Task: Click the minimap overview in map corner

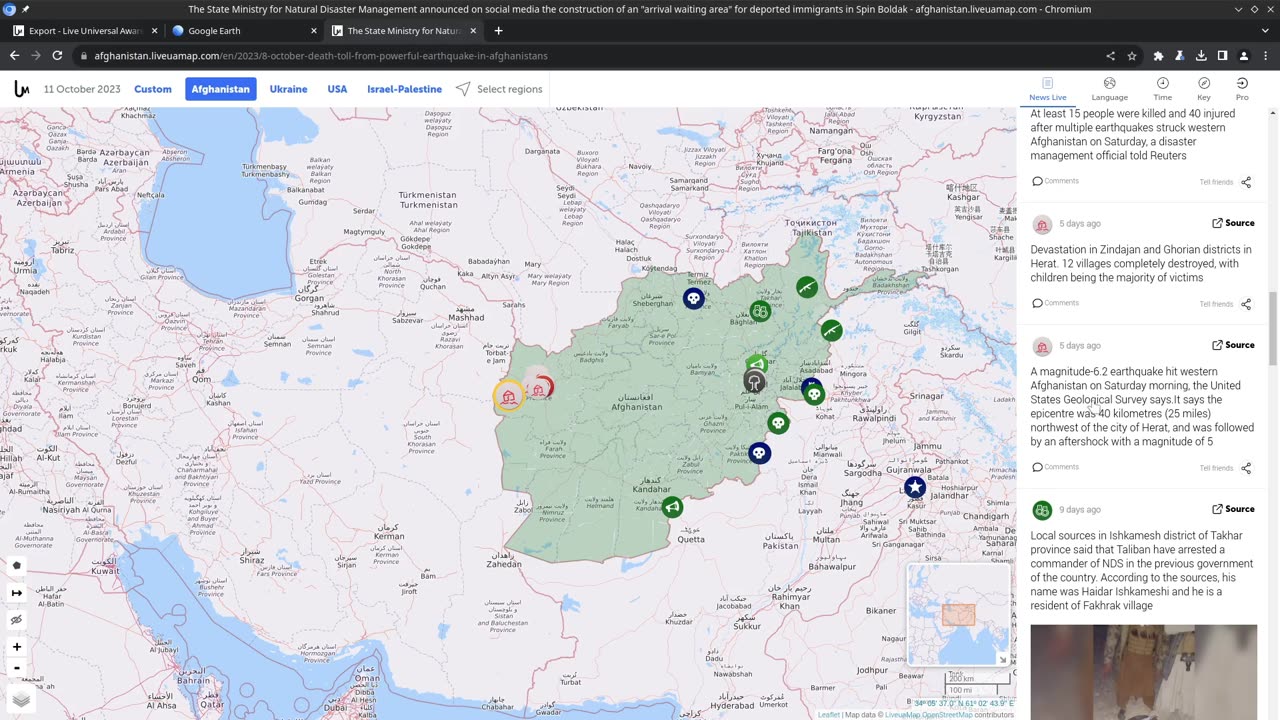Action: pos(958,614)
